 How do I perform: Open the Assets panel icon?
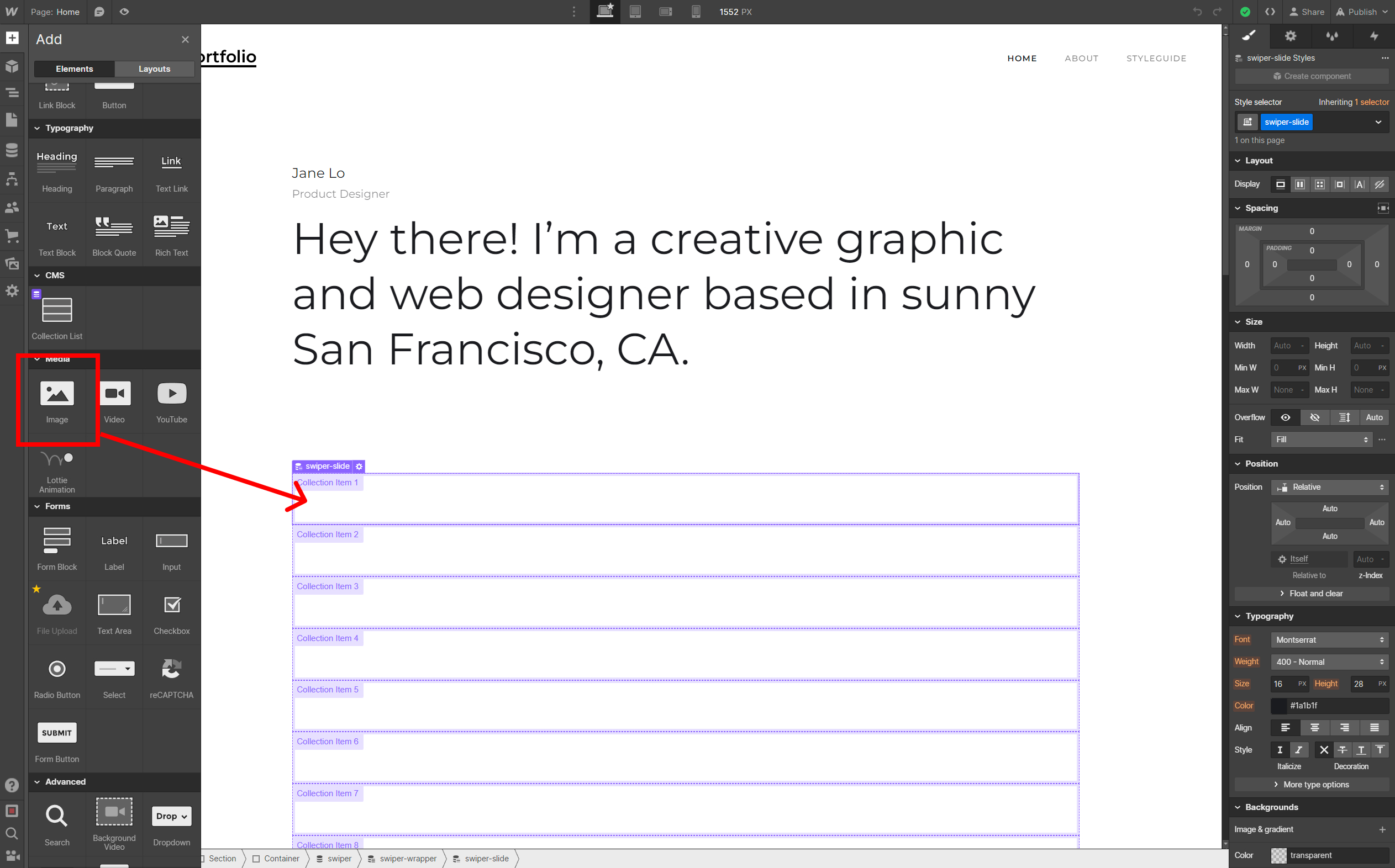[12, 263]
